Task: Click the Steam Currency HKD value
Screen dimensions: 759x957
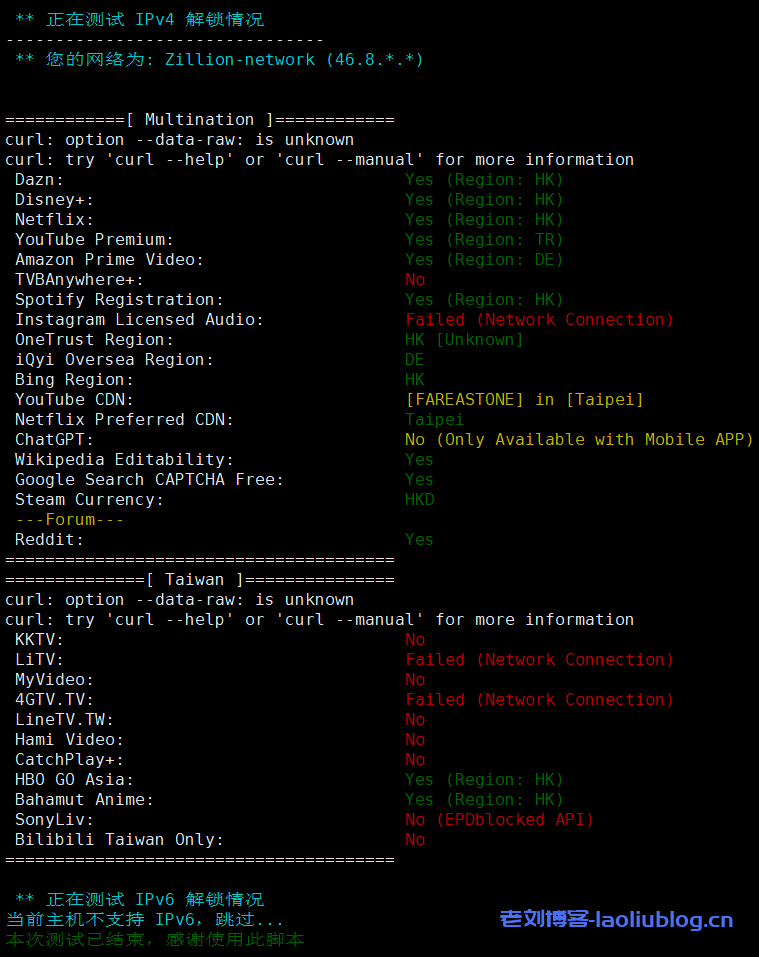Action: pos(420,500)
